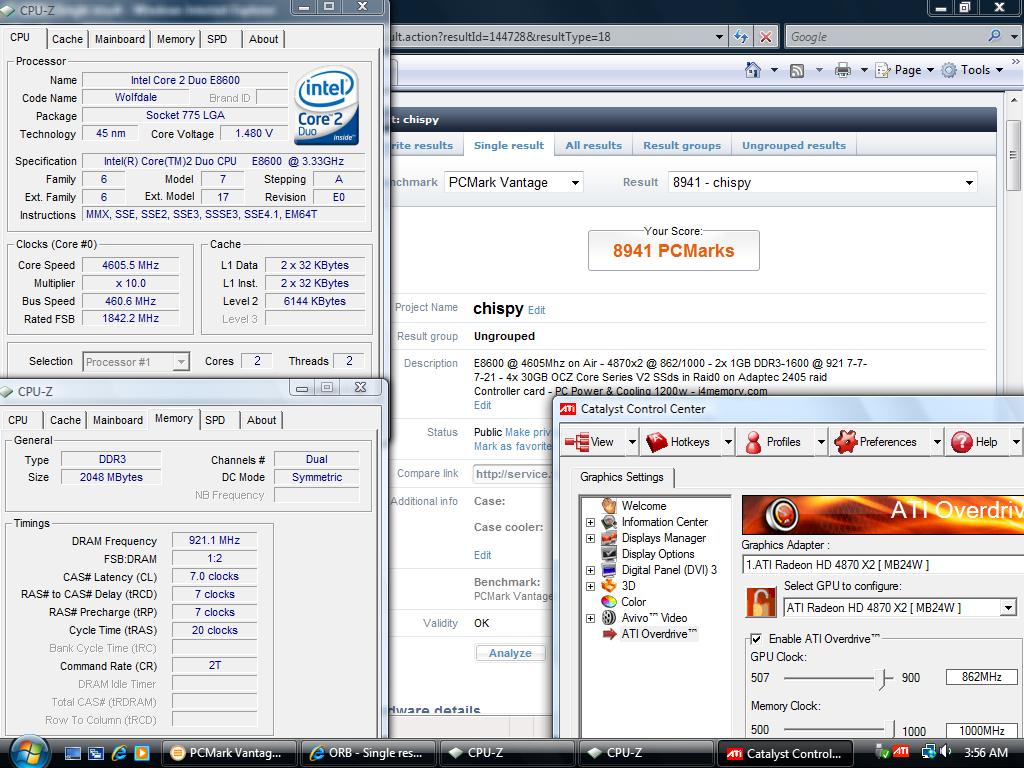Expand Information Center tree node
Screen dimensions: 1024x768
pos(590,522)
